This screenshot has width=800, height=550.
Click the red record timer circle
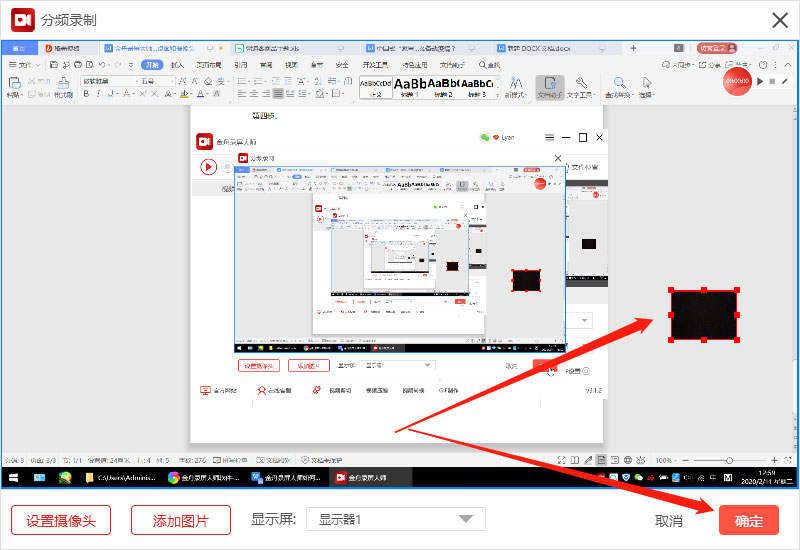pyautogui.click(x=737, y=82)
